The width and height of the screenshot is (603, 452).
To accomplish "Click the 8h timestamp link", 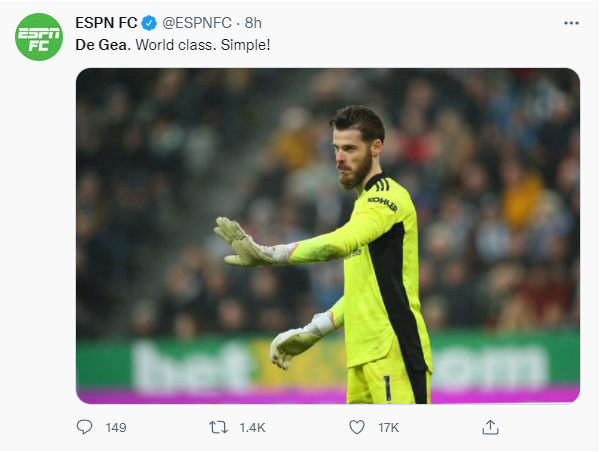I will [254, 23].
